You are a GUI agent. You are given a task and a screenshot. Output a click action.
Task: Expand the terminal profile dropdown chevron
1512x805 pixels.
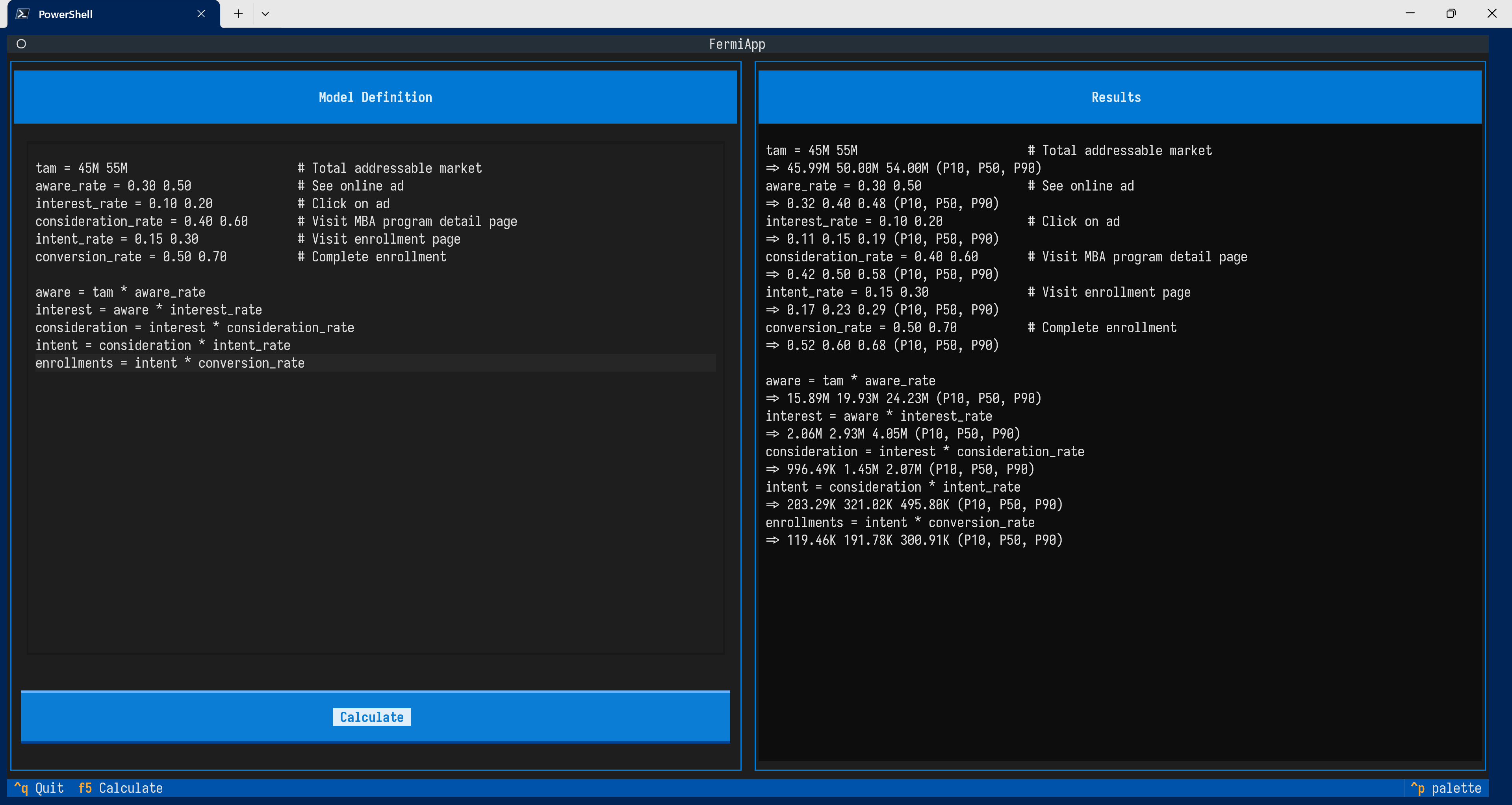(x=265, y=14)
